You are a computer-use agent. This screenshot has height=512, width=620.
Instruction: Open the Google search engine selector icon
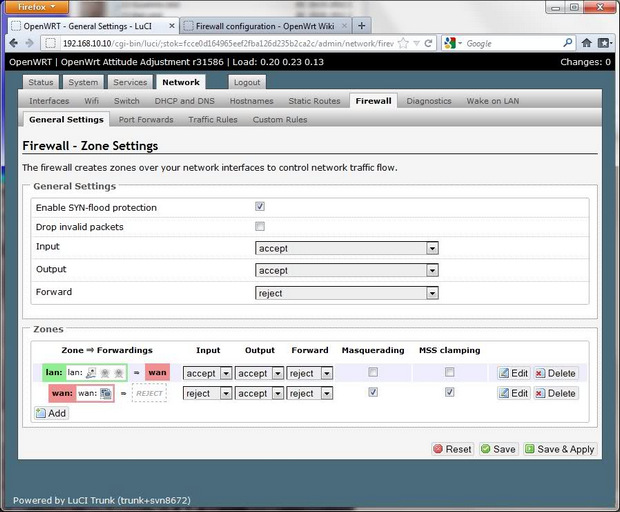(452, 43)
